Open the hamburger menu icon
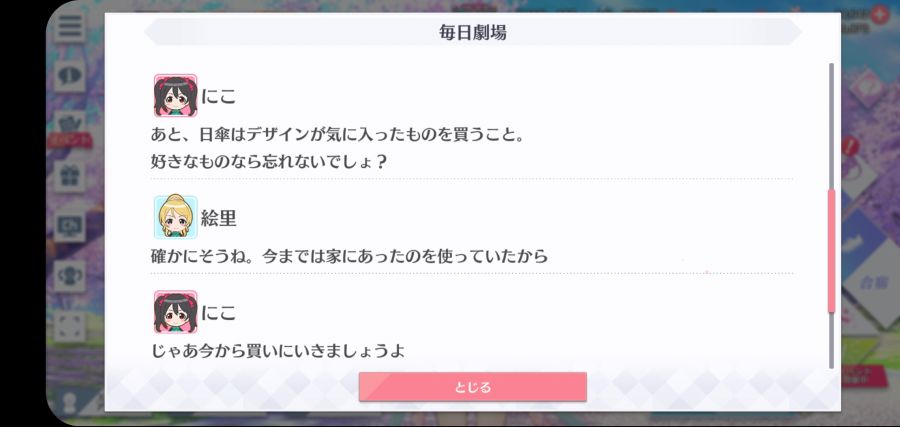Screen dimensions: 900x427 point(69,26)
